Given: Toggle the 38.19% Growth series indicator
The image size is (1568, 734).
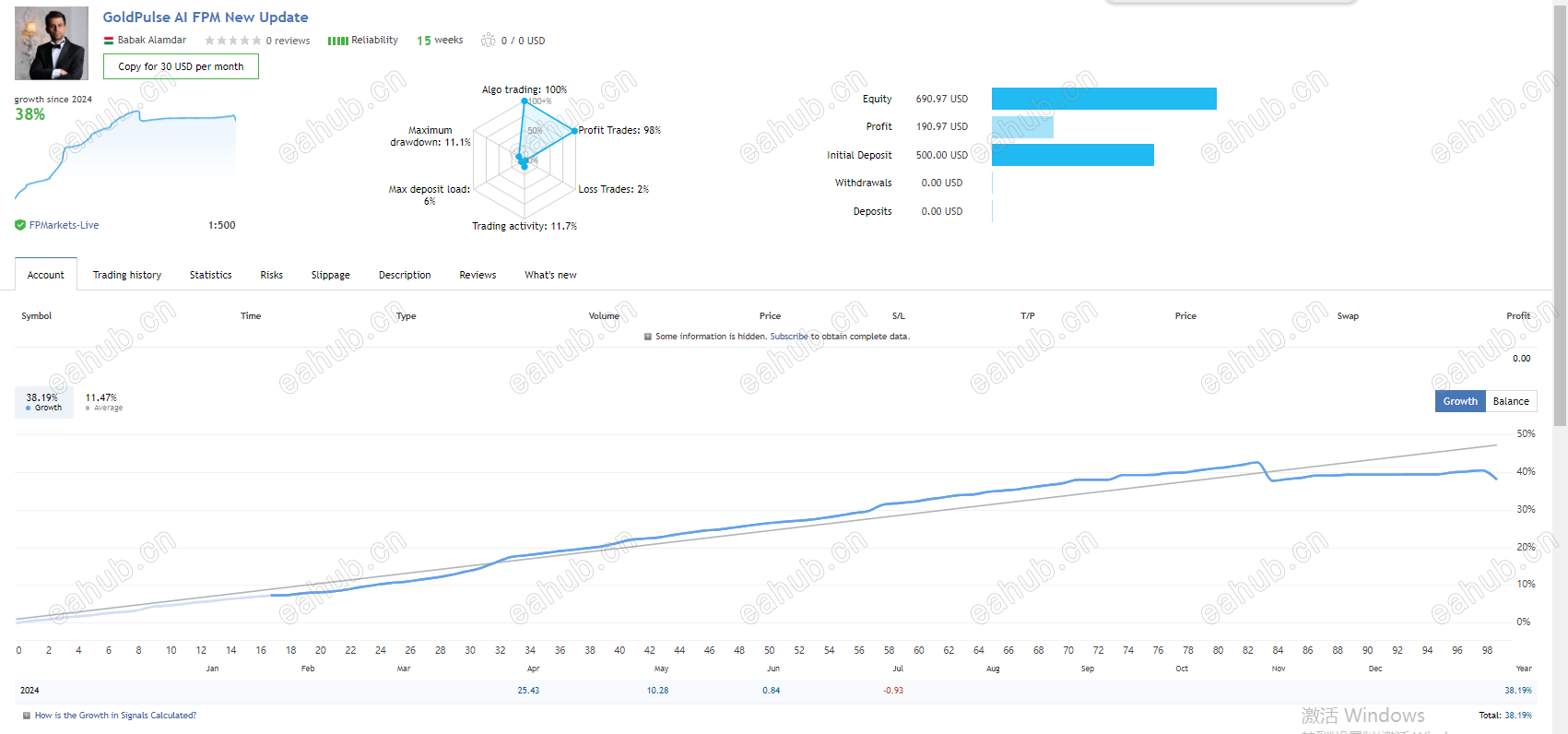Looking at the screenshot, I should 44,402.
